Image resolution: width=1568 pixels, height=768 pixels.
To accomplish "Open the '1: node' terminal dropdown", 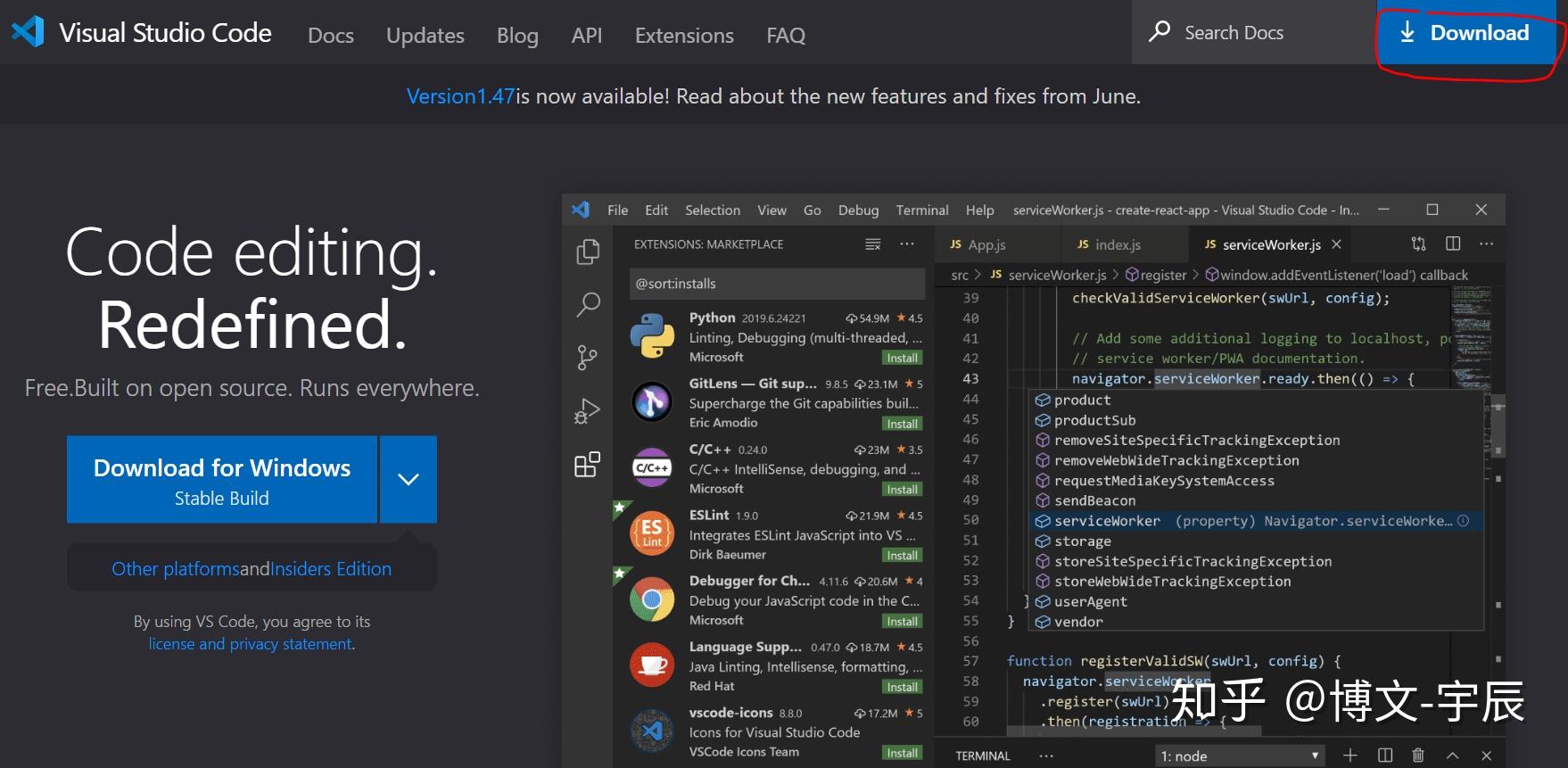I will (1239, 756).
